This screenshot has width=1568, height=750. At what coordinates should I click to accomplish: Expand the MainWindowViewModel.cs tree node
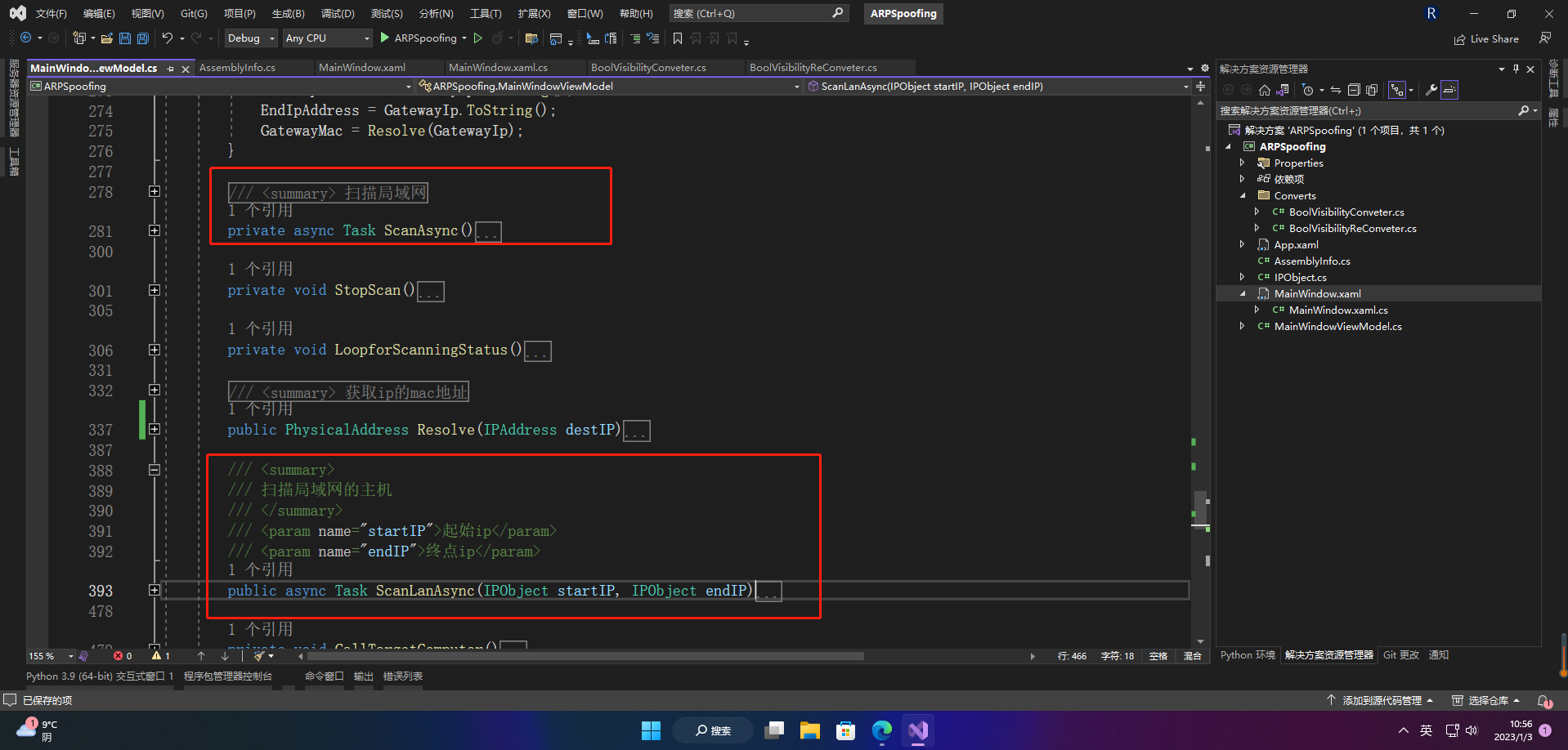point(1243,326)
